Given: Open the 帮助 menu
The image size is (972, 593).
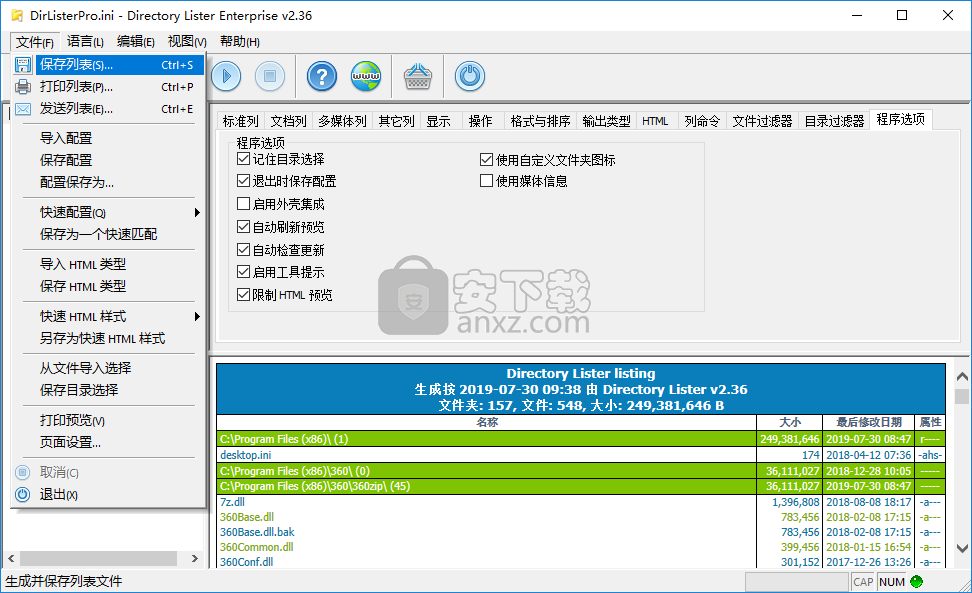Looking at the screenshot, I should (x=240, y=42).
